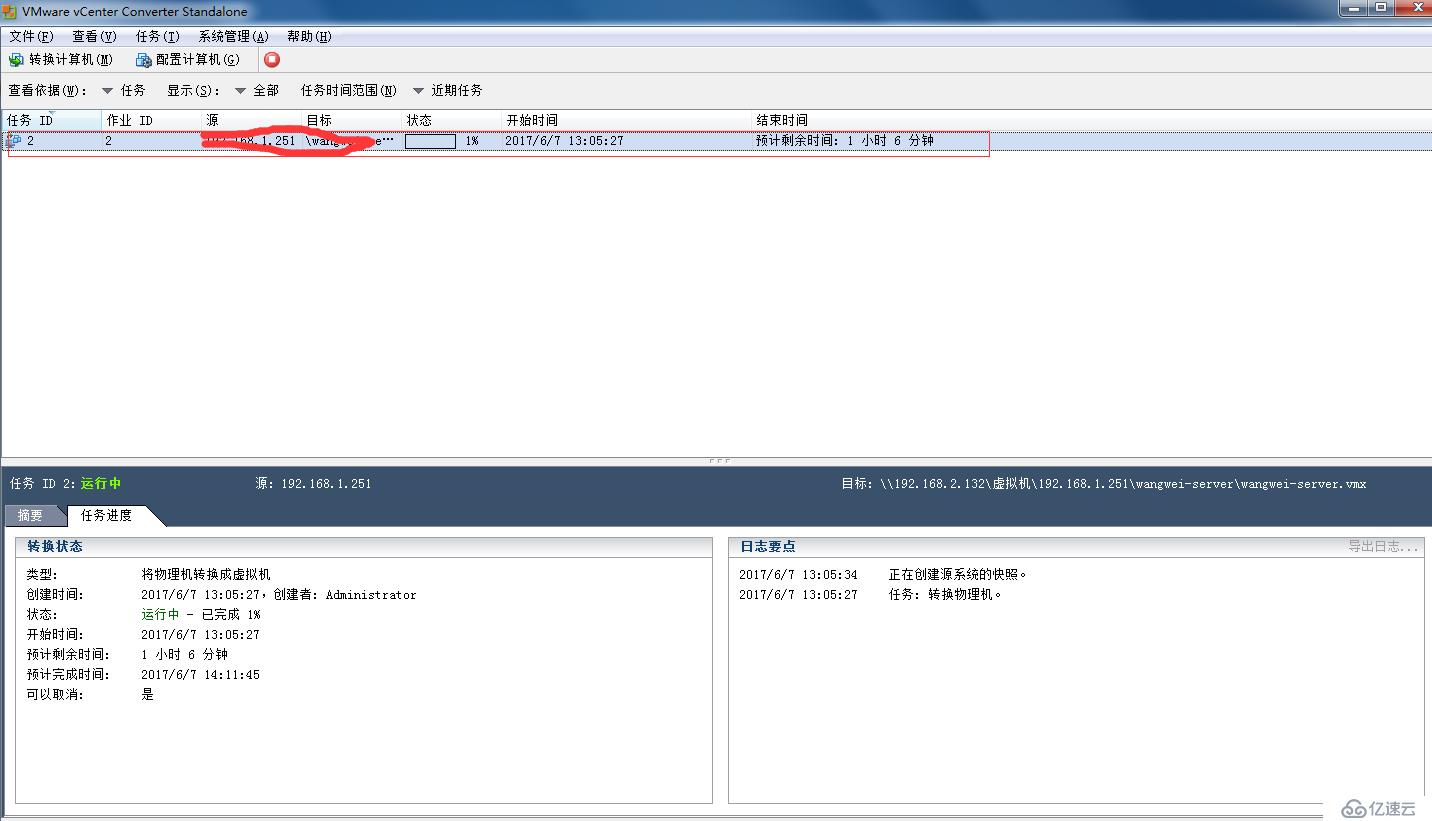The width and height of the screenshot is (1432, 821).
Task: Expand the 近期任务 time range dropdown
Action: [448, 90]
